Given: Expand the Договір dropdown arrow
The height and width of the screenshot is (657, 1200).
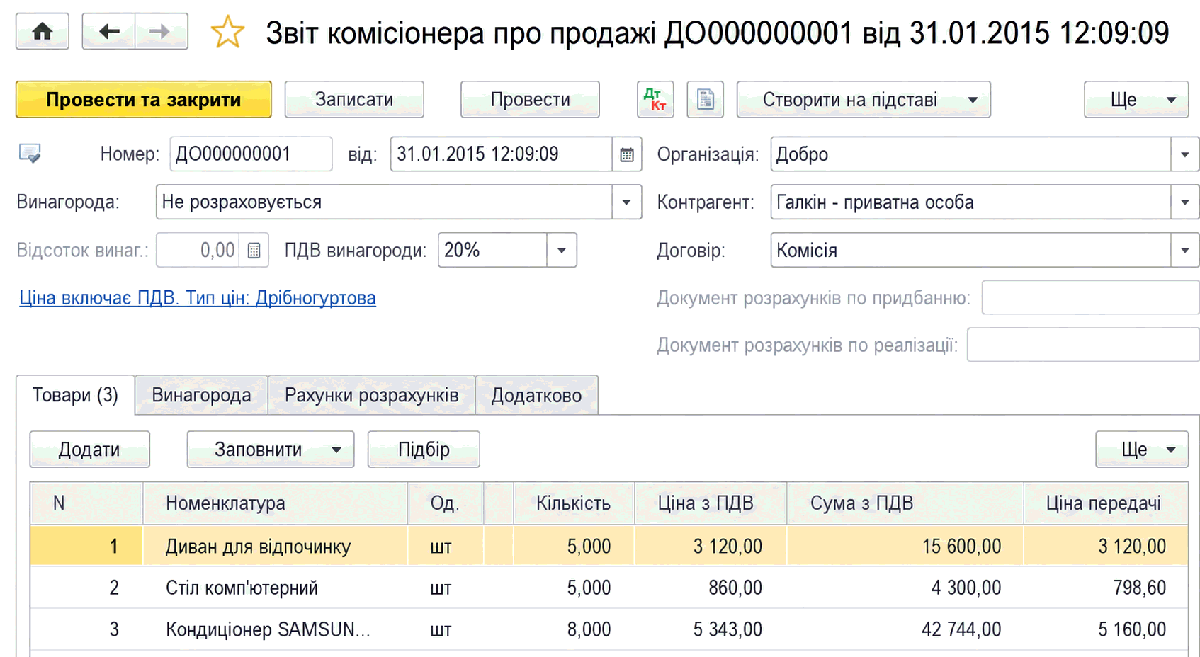Looking at the screenshot, I should click(x=1186, y=251).
